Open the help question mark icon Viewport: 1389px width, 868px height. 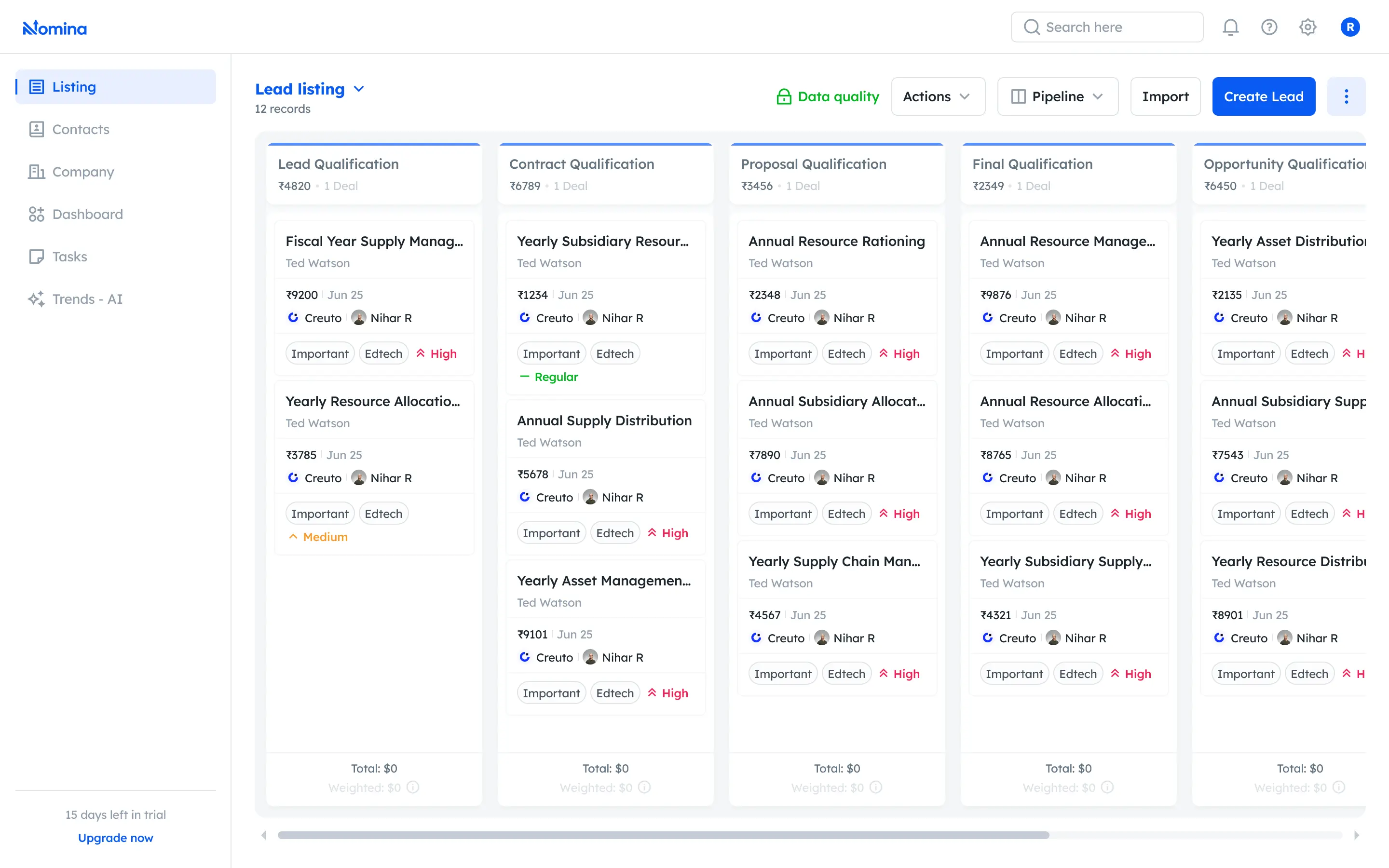click(1269, 27)
